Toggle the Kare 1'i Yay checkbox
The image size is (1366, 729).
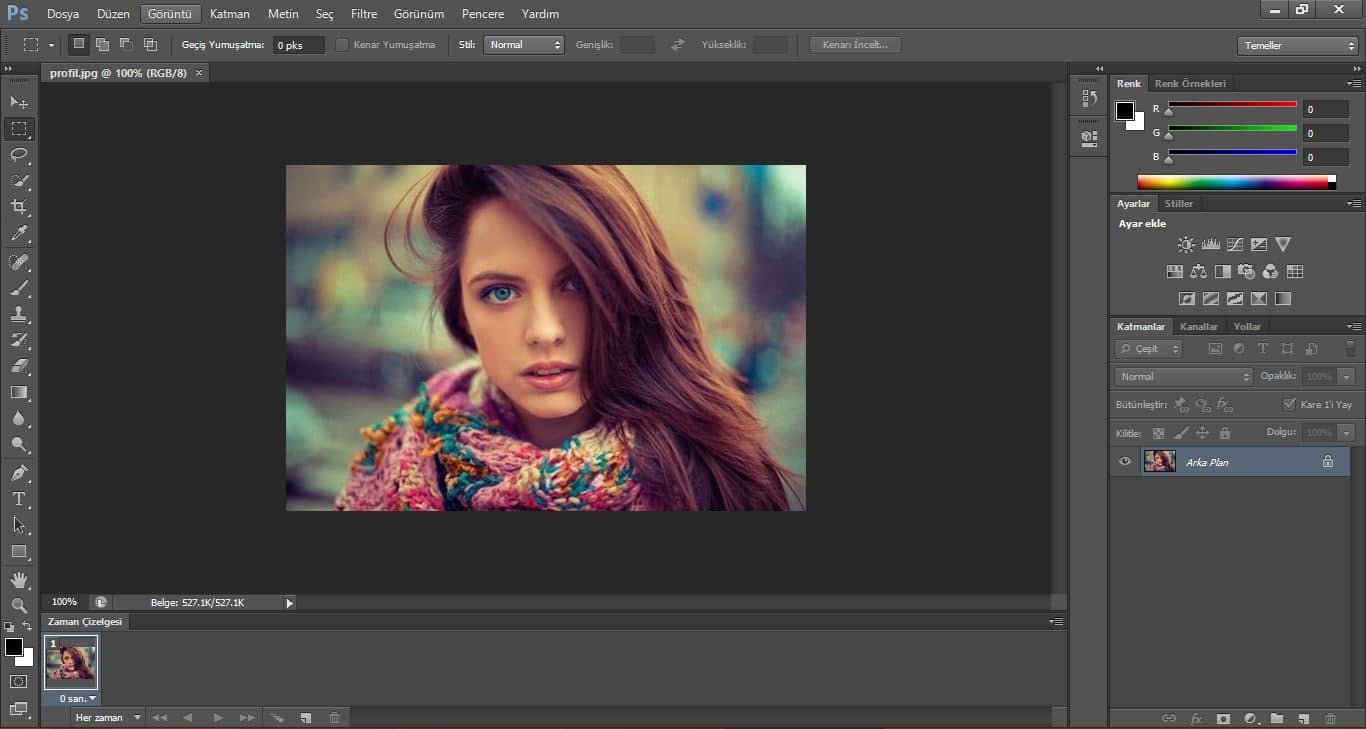pos(1289,404)
